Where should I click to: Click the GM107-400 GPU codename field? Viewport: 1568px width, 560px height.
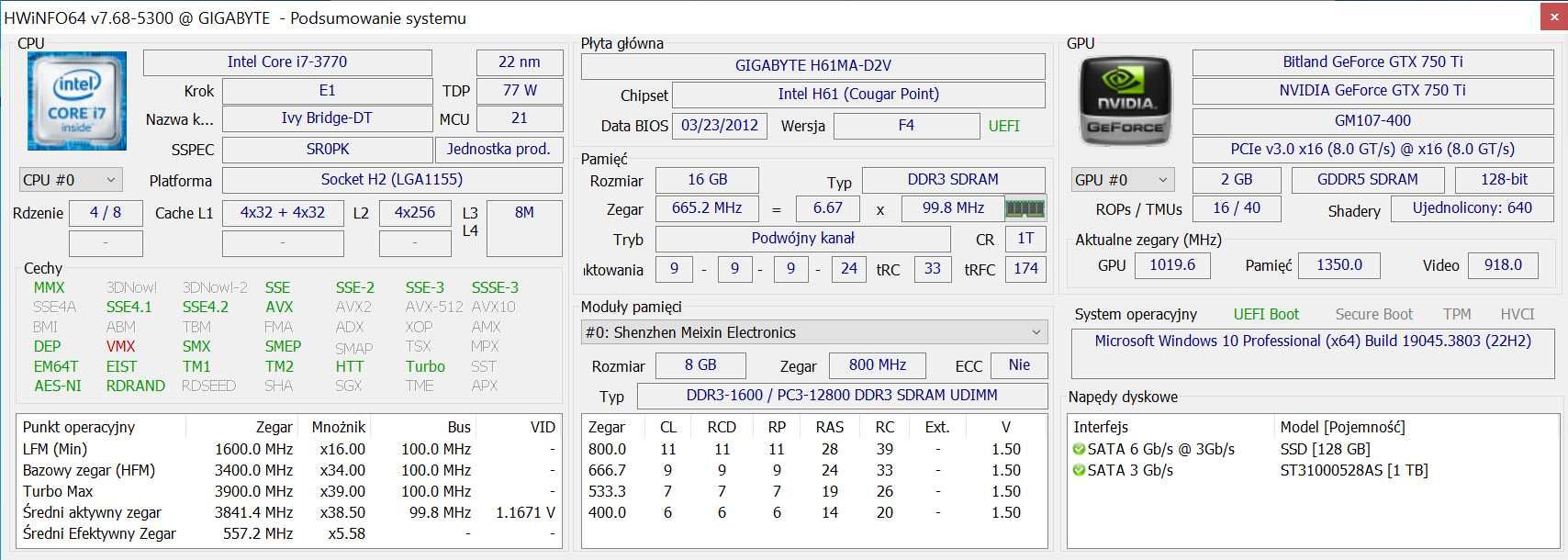tap(1372, 121)
